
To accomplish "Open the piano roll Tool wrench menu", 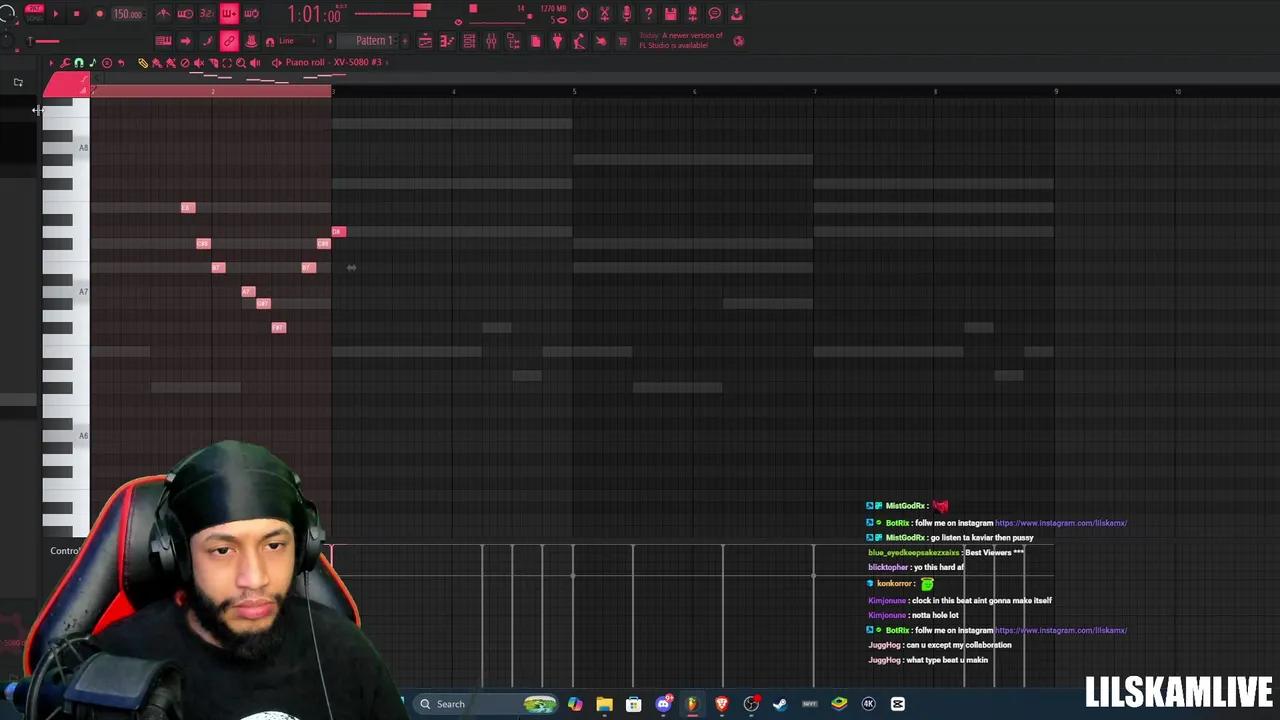I will point(65,62).
